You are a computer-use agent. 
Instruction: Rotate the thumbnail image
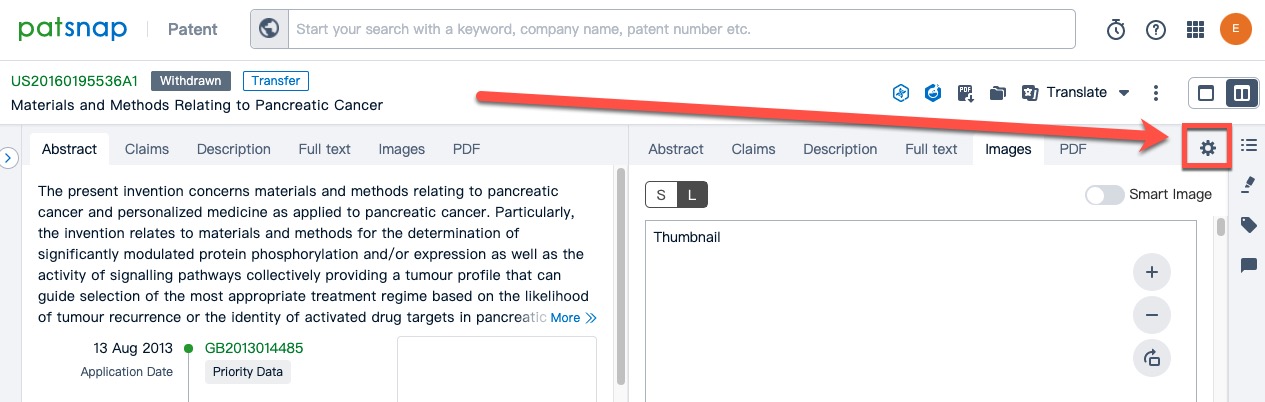click(x=1151, y=358)
